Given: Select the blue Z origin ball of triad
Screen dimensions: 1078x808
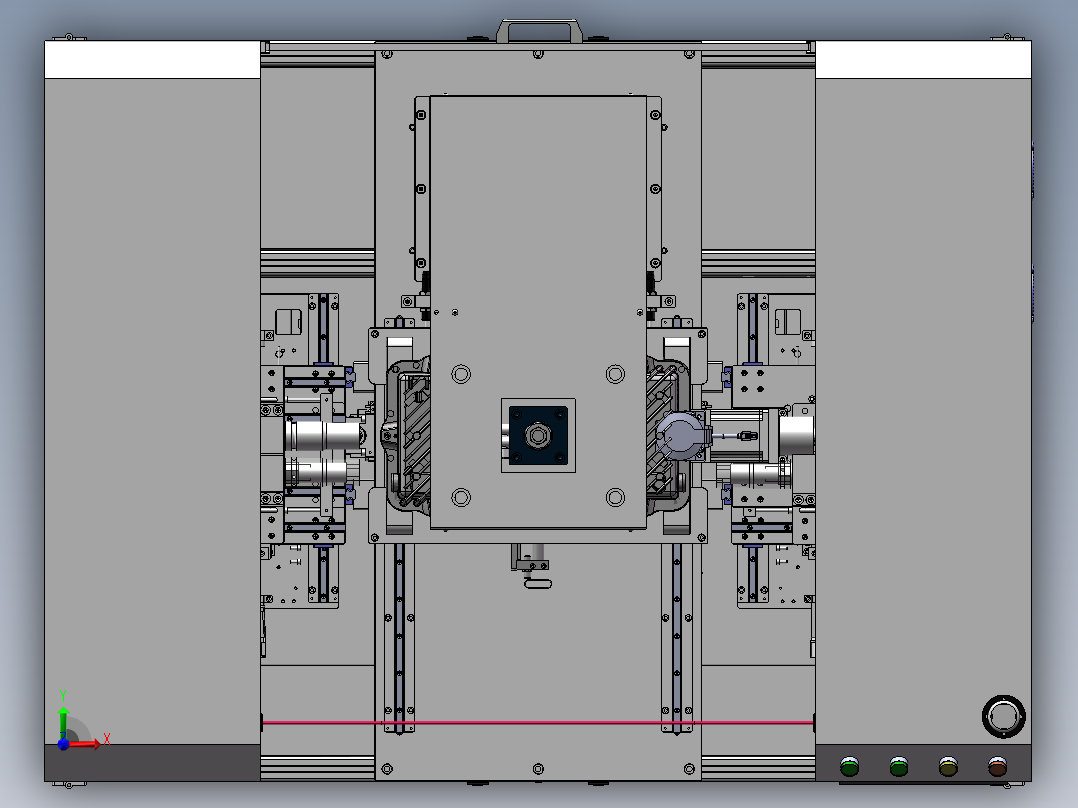Looking at the screenshot, I should (63, 745).
